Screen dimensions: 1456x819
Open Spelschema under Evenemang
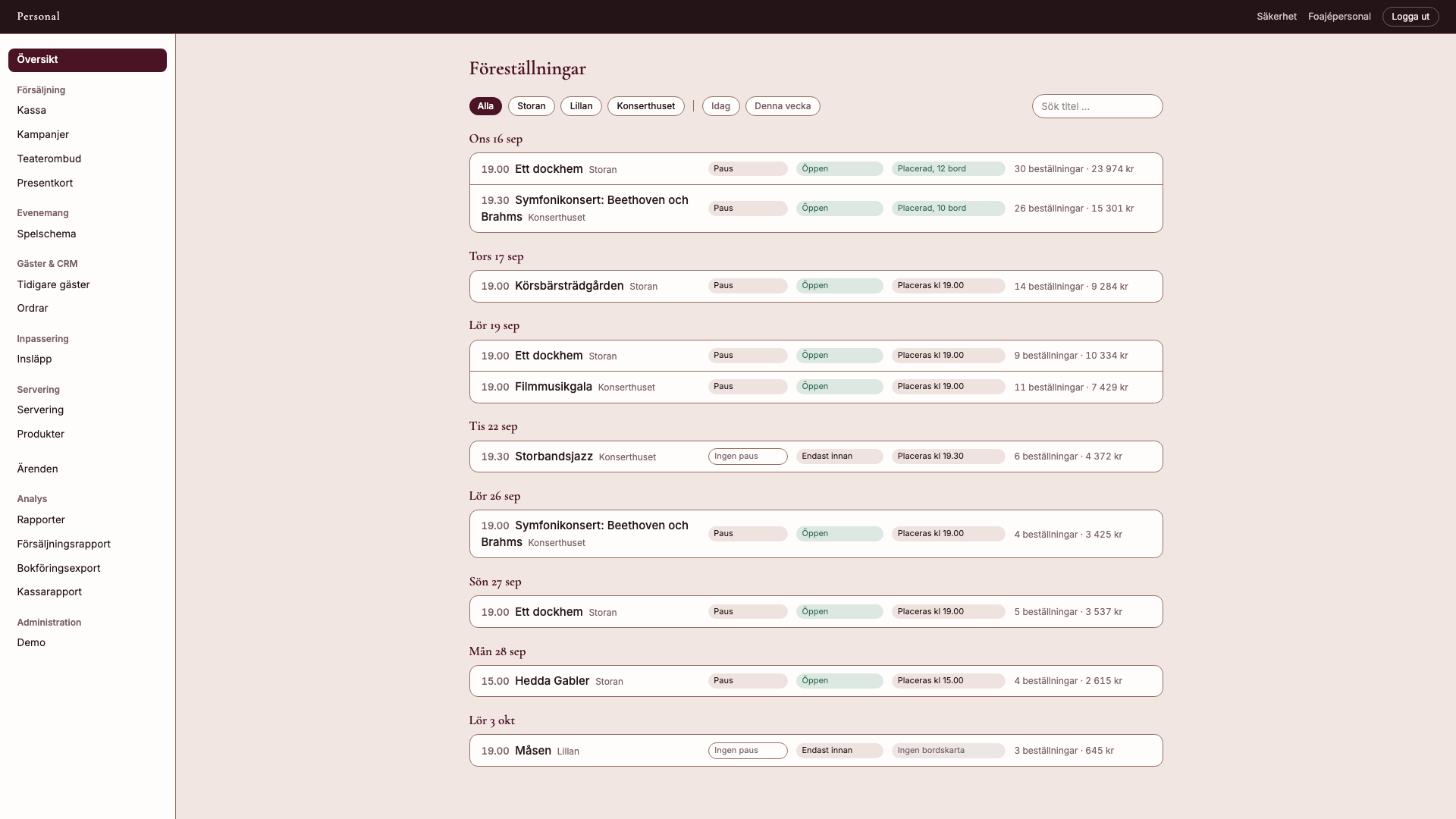coord(87,234)
